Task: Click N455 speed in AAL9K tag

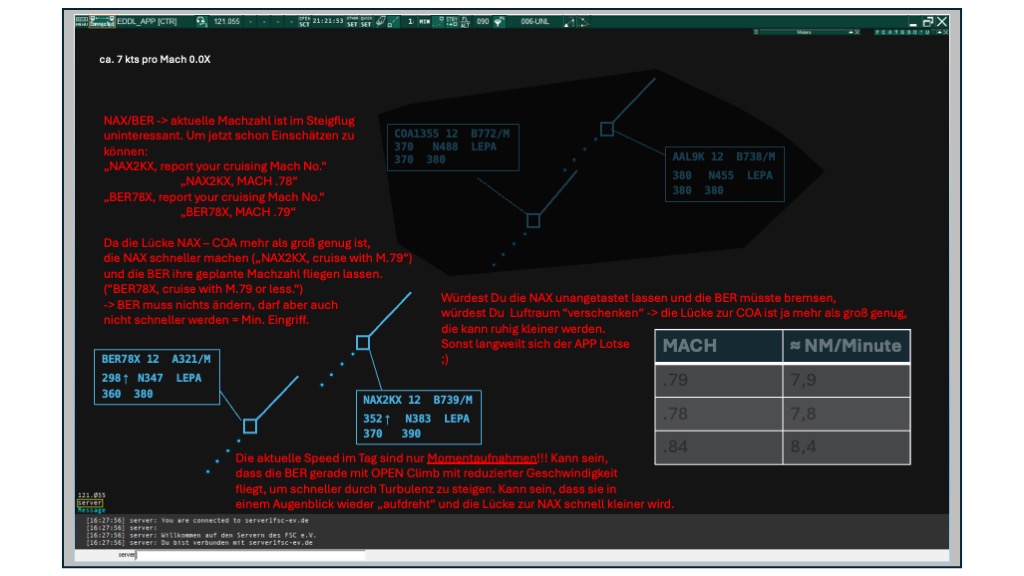Action: pyautogui.click(x=721, y=175)
